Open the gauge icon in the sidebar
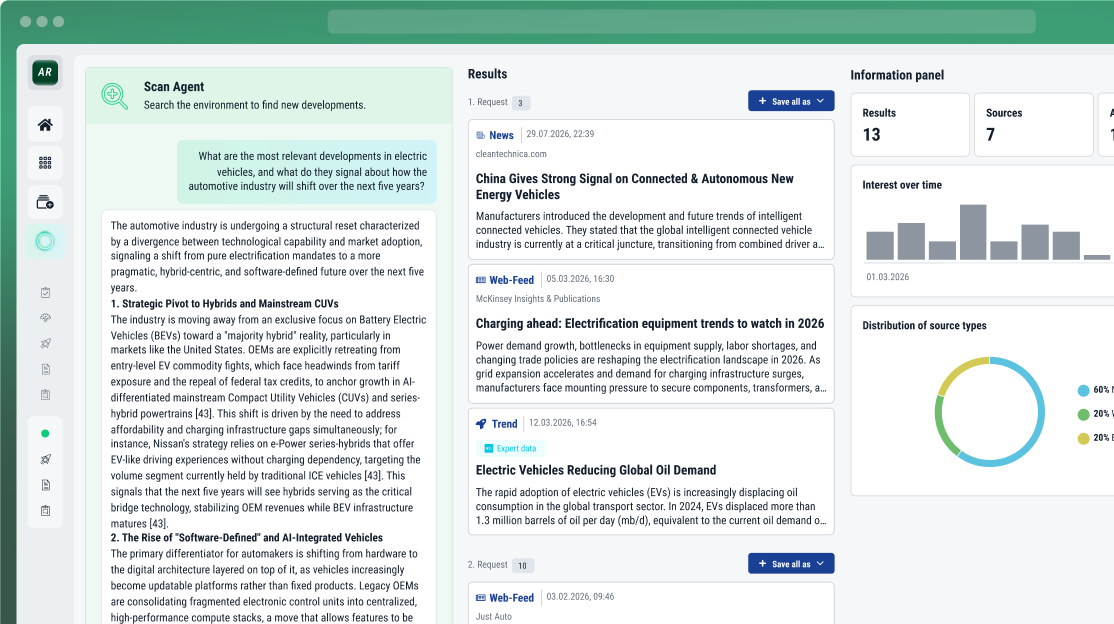The image size is (1114, 624). pos(45,318)
